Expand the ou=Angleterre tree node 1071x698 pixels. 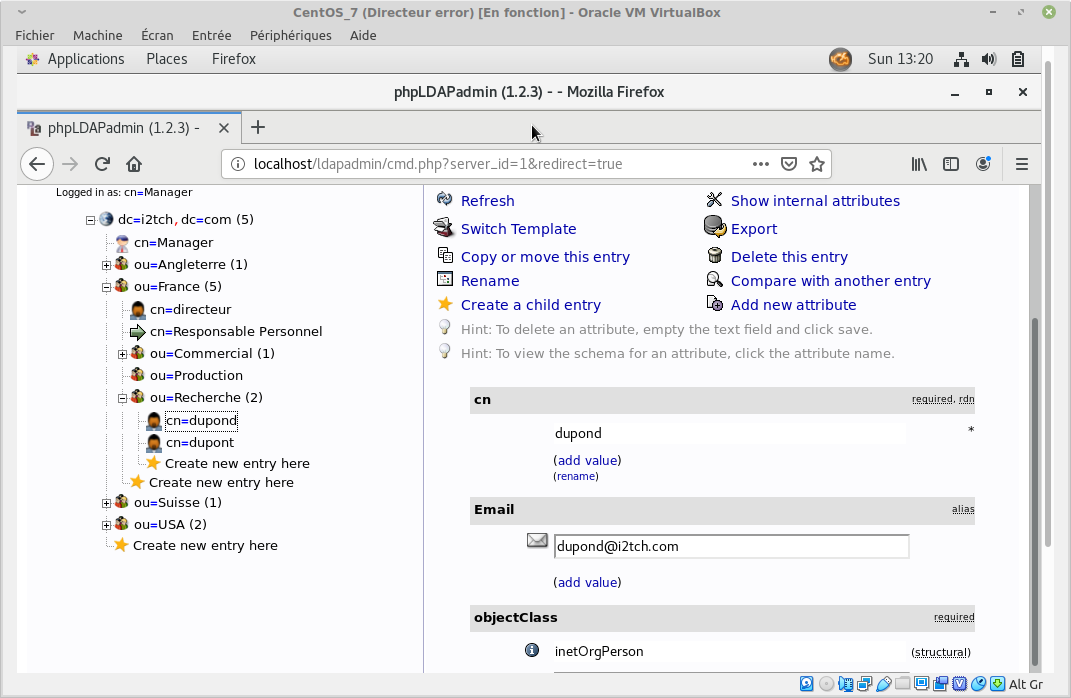click(x=106, y=265)
